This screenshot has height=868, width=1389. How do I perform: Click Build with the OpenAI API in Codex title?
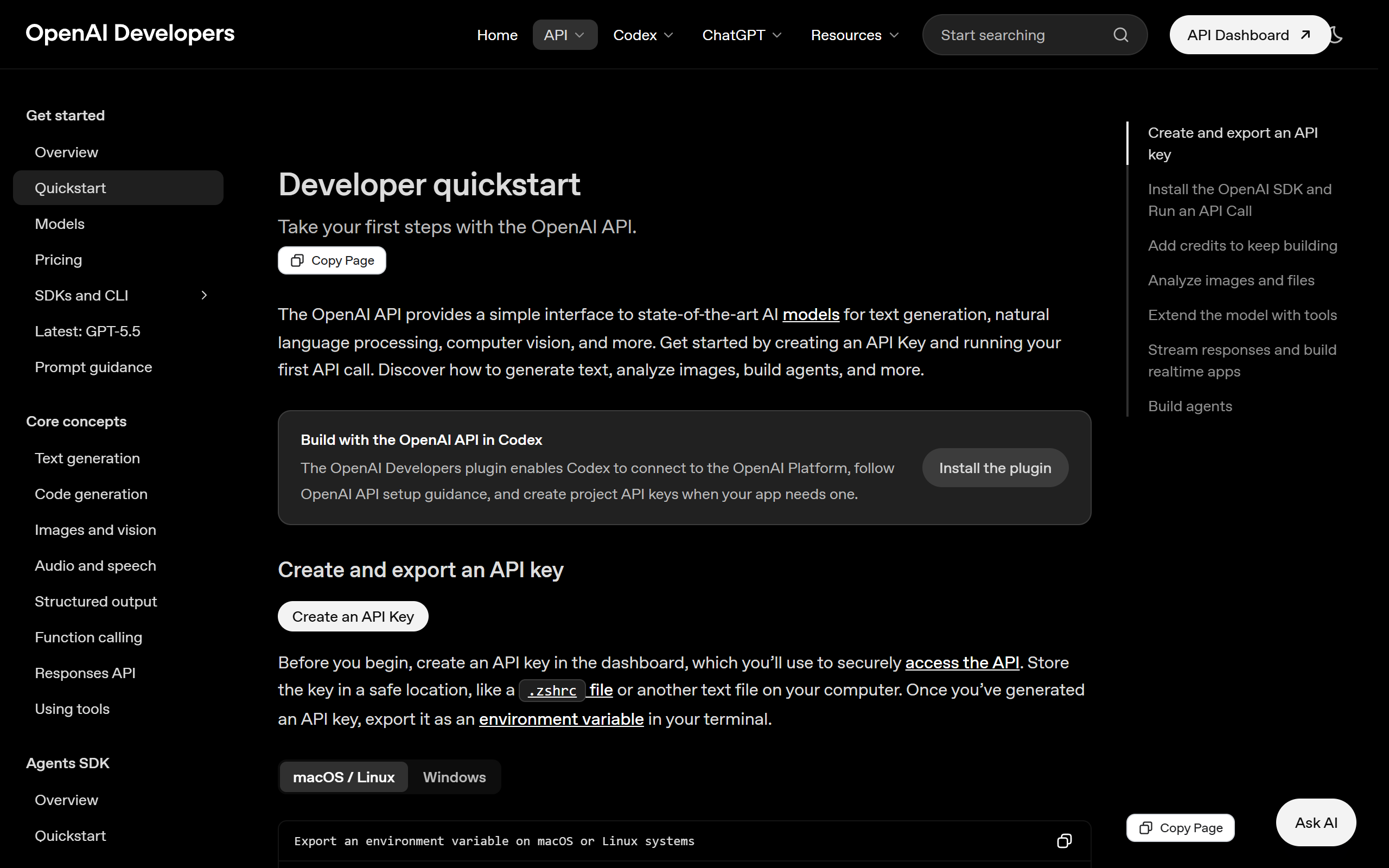coord(421,440)
